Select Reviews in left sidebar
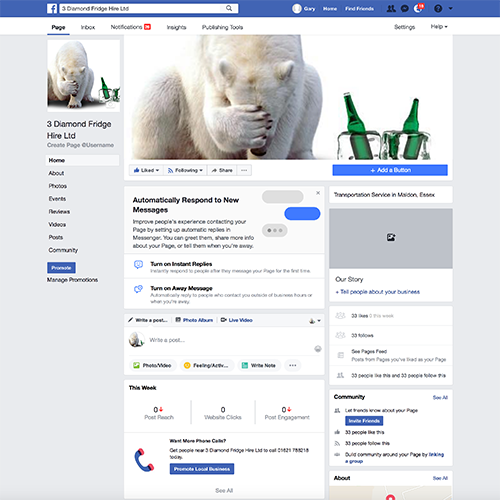500x500 pixels. click(59, 212)
